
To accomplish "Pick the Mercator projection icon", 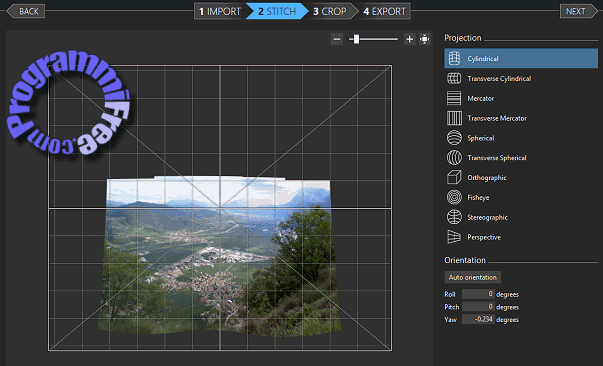I will [454, 98].
